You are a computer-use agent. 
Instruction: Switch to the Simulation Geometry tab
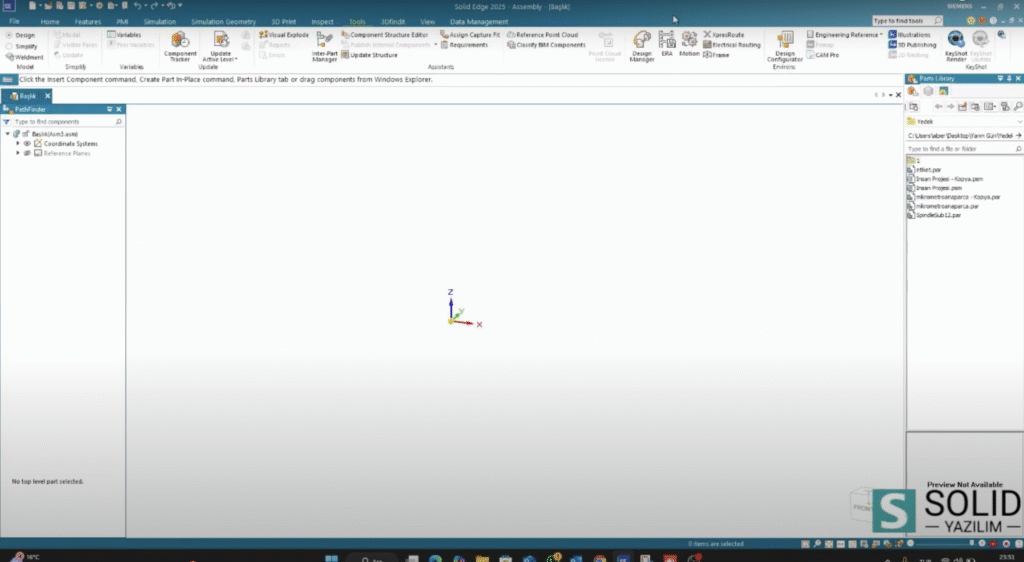click(223, 22)
